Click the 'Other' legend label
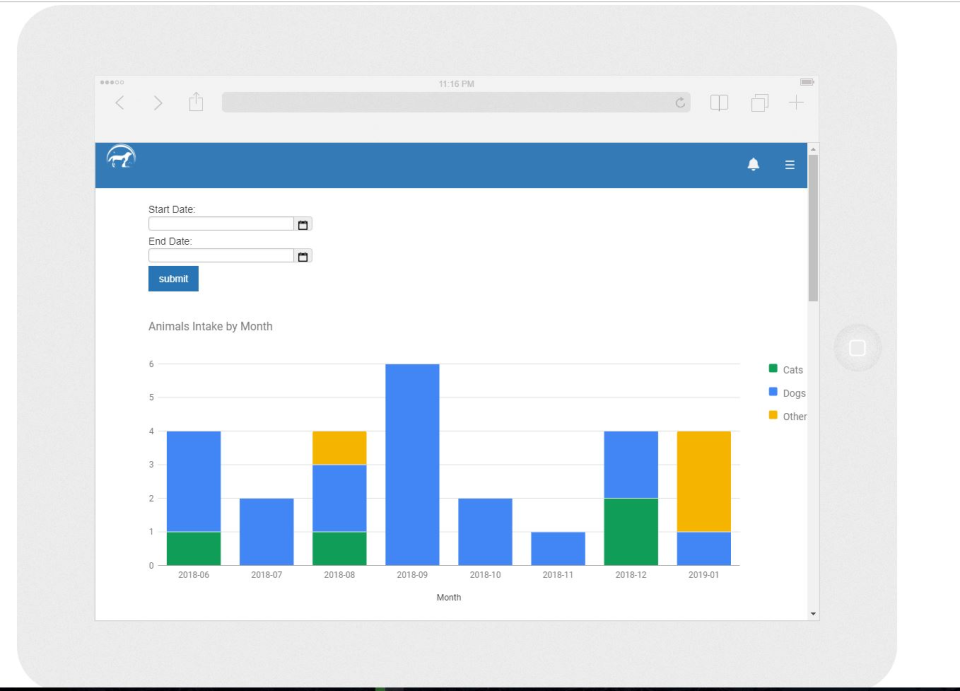 point(795,416)
